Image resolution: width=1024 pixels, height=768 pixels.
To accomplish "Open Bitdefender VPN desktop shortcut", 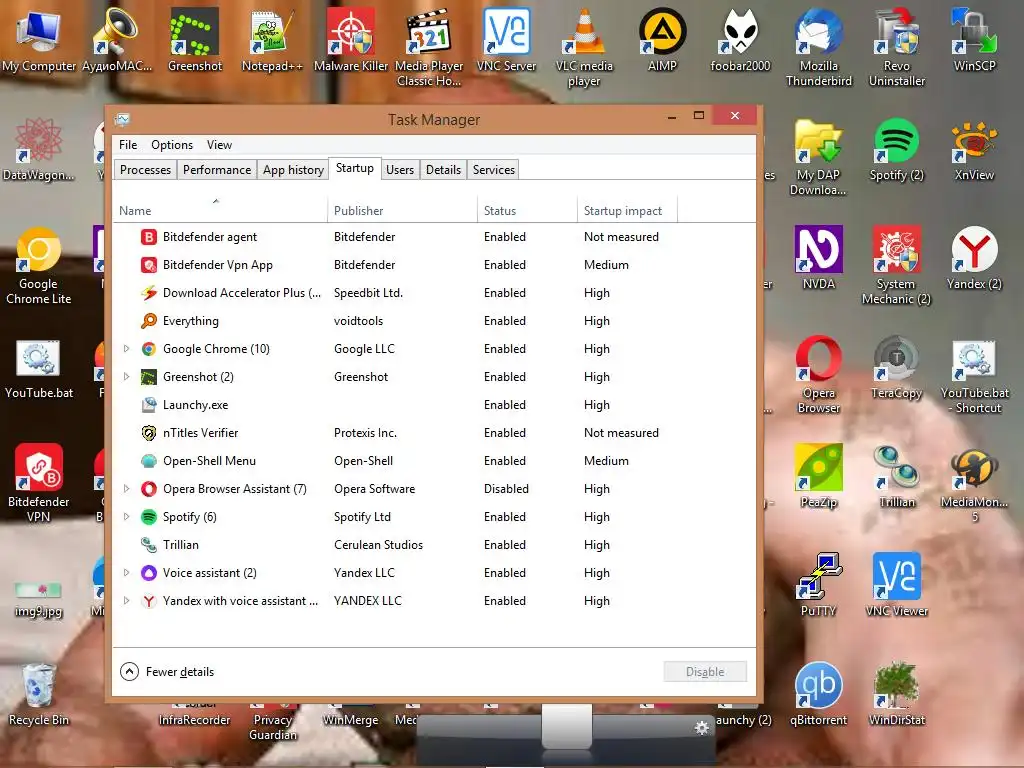I will click(x=39, y=483).
